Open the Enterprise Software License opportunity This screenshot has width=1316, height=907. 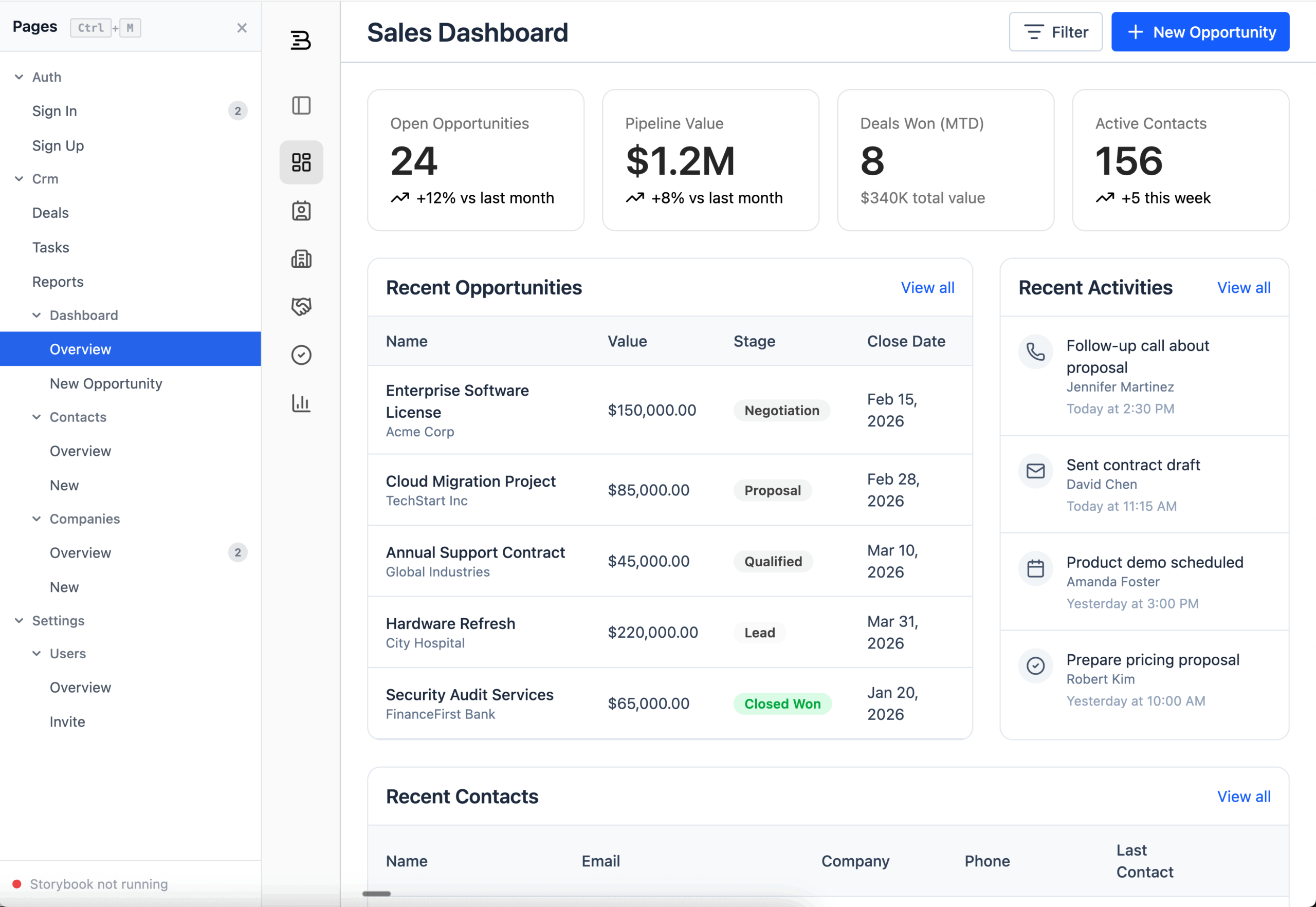pyautogui.click(x=457, y=401)
